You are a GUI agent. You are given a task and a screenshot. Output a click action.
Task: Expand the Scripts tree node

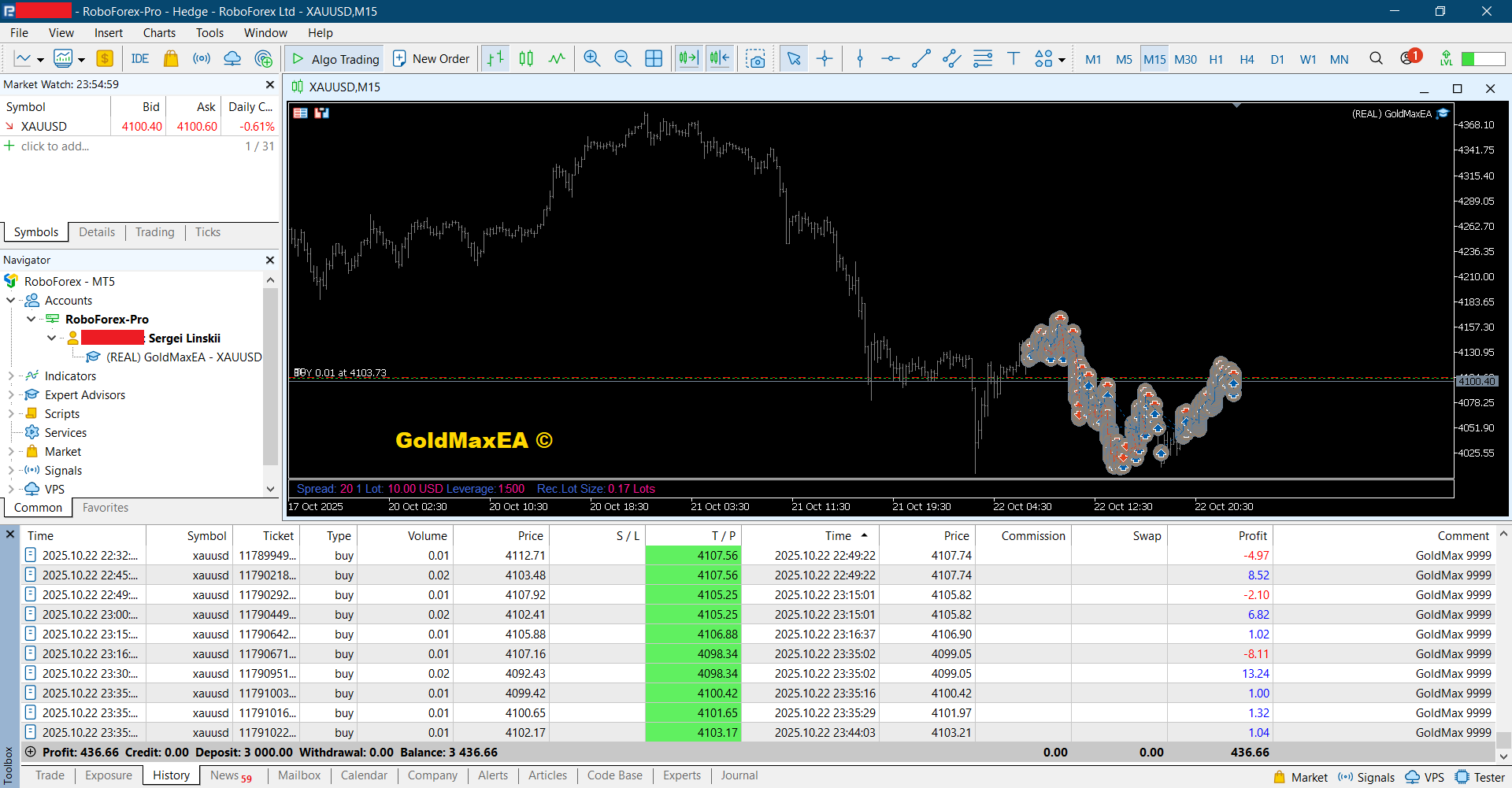11,413
